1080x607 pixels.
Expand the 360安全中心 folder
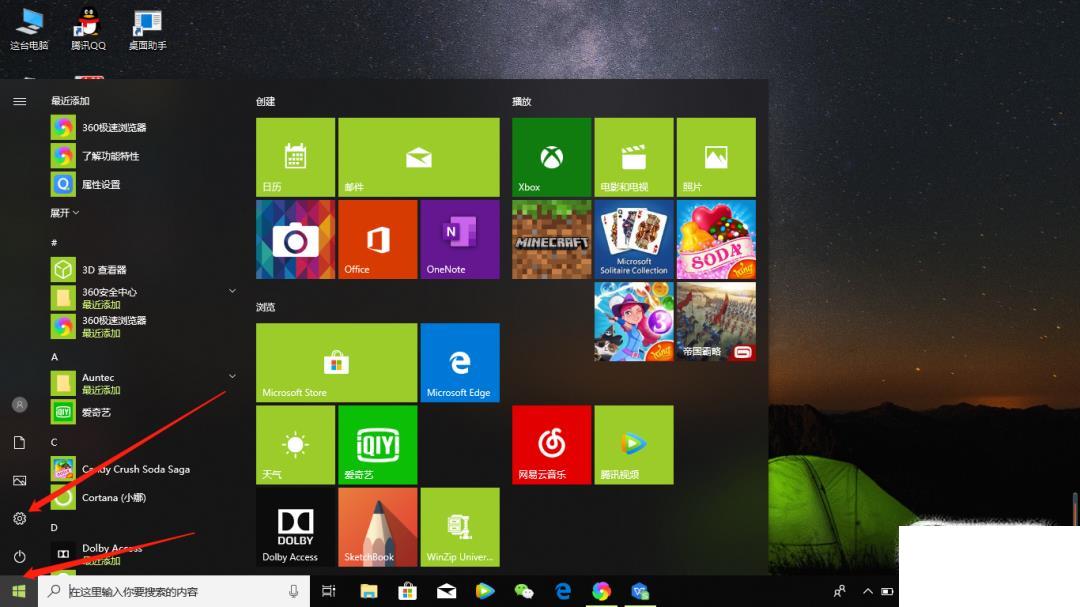point(232,291)
